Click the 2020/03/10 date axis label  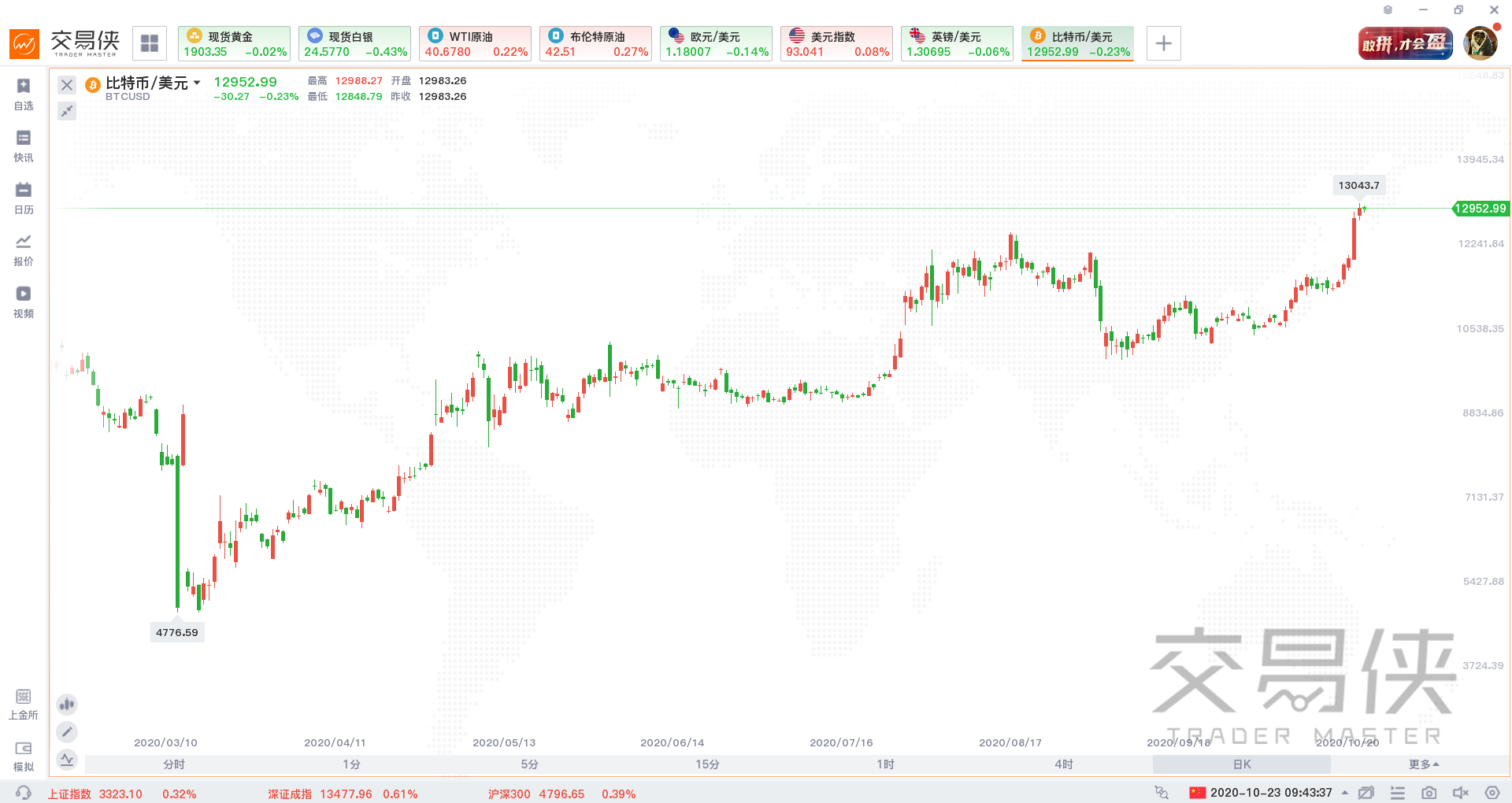(x=165, y=742)
